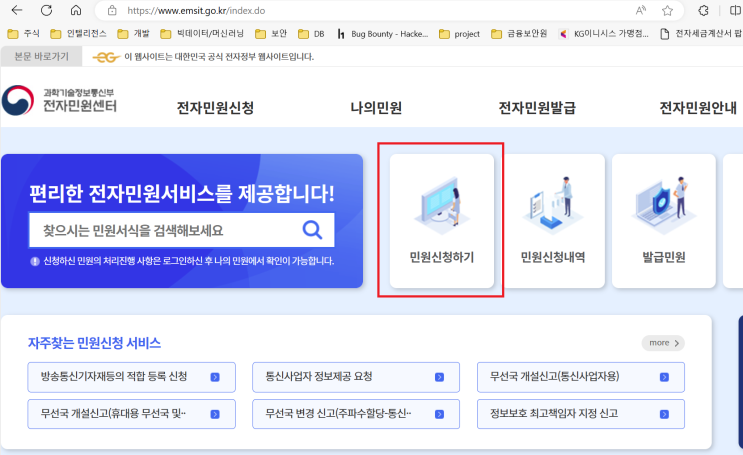Click the 전자민원센터 logo
Viewport: 743px width, 455px height.
pyautogui.click(x=59, y=100)
